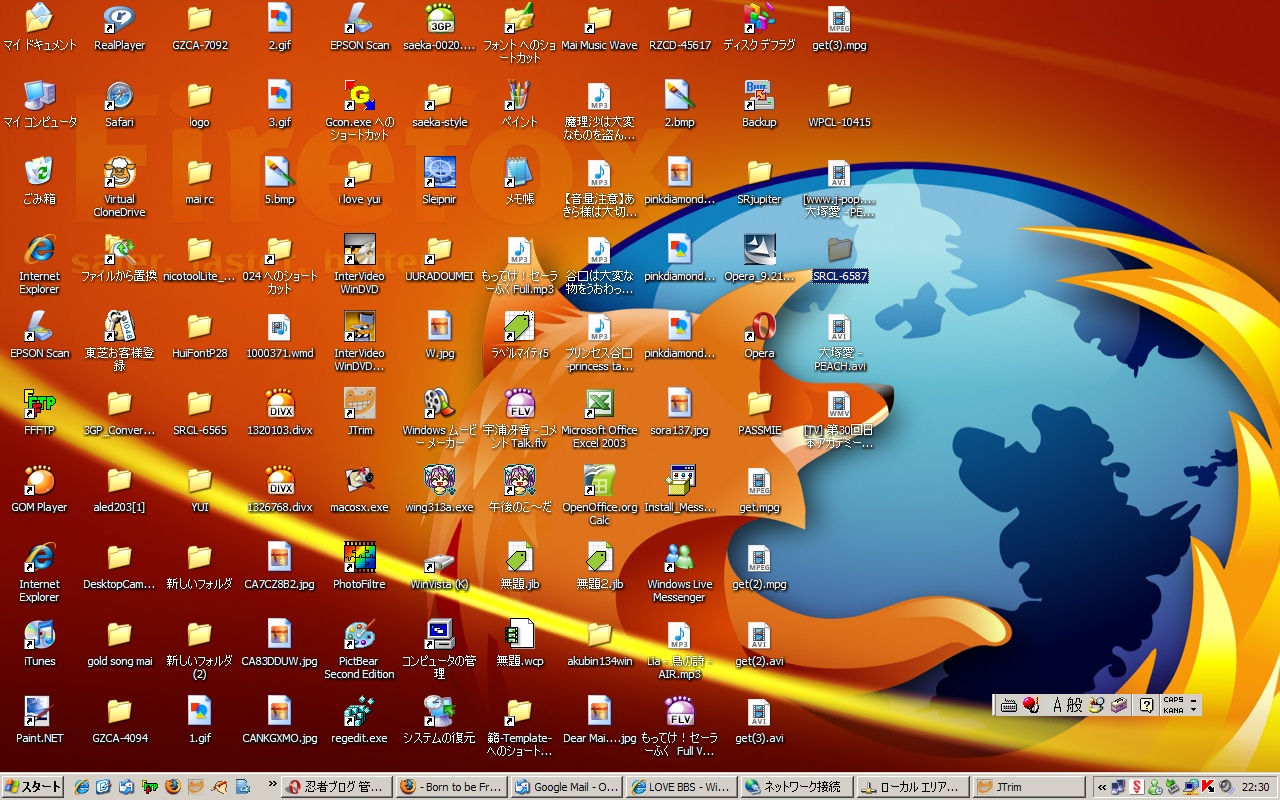Image resolution: width=1280 pixels, height=800 pixels.
Task: Select the sora137.jpg image file
Action: coord(679,412)
